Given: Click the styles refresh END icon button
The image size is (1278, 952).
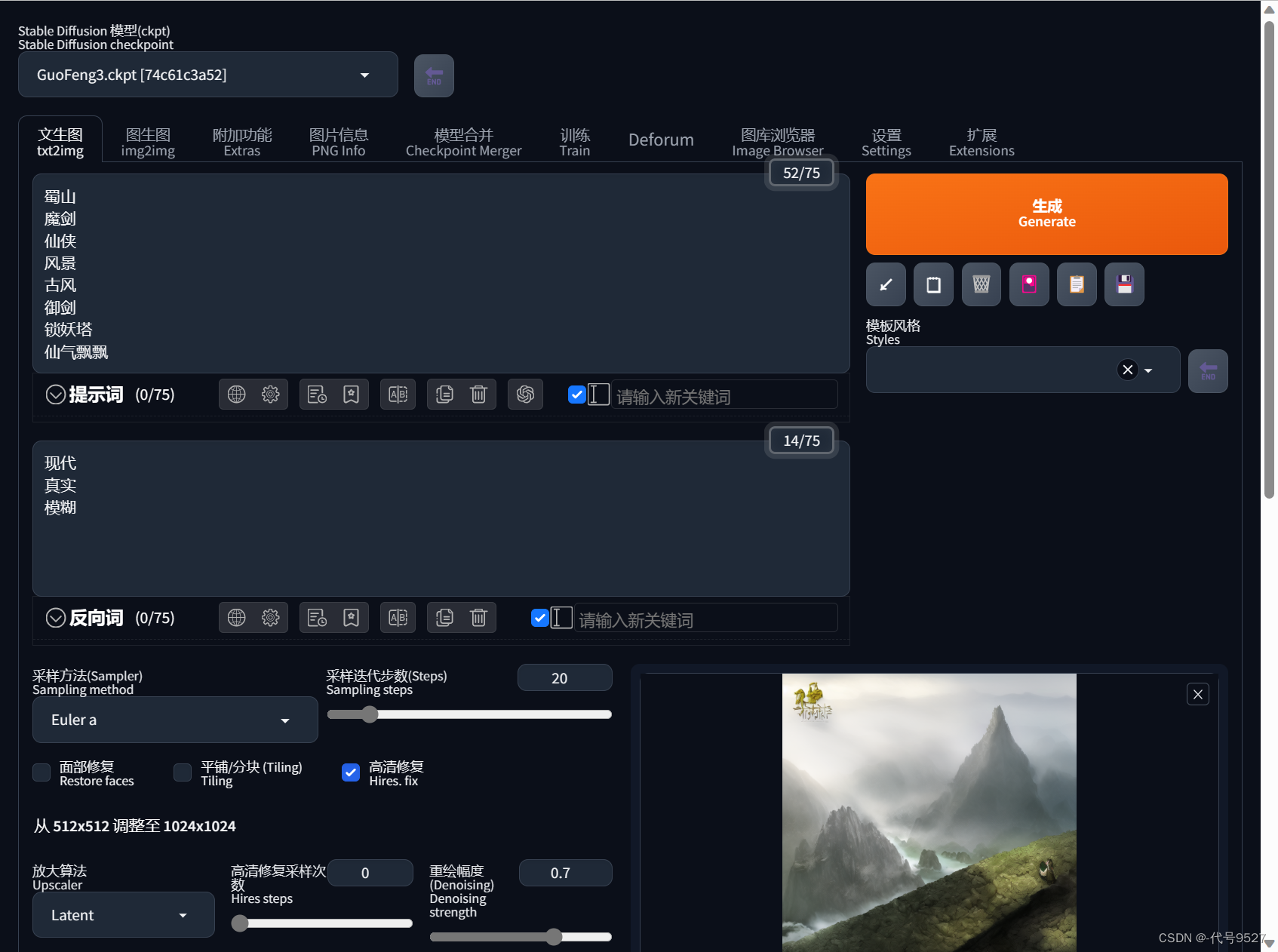Looking at the screenshot, I should coord(1208,371).
